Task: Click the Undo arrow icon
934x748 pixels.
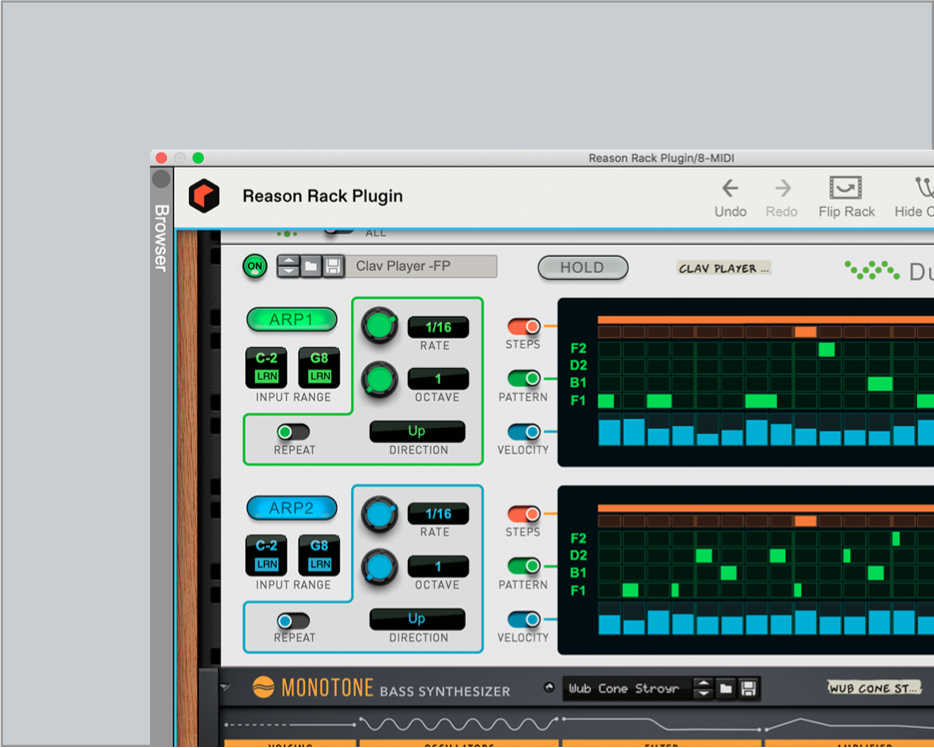Action: [730, 189]
